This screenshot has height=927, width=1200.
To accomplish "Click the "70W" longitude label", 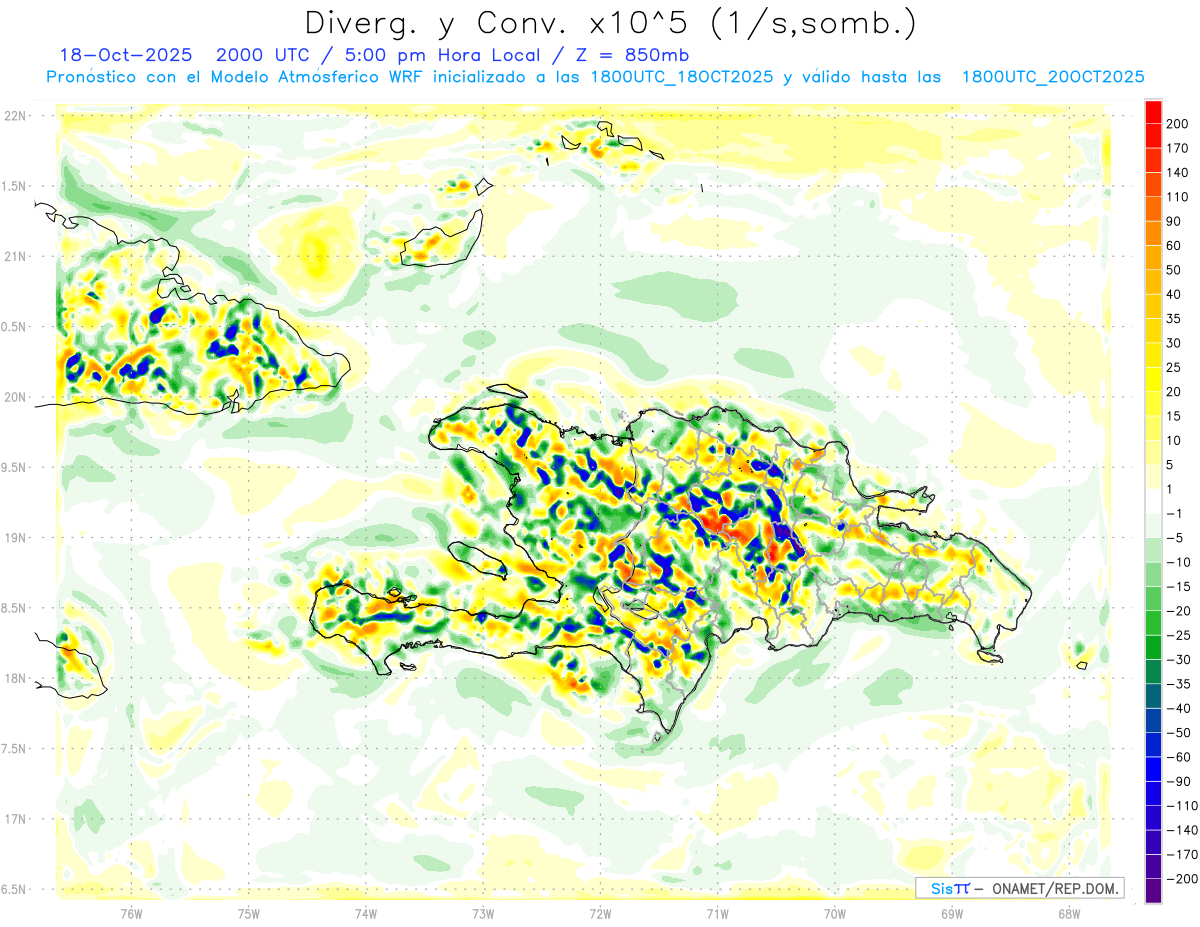I will 835,914.
